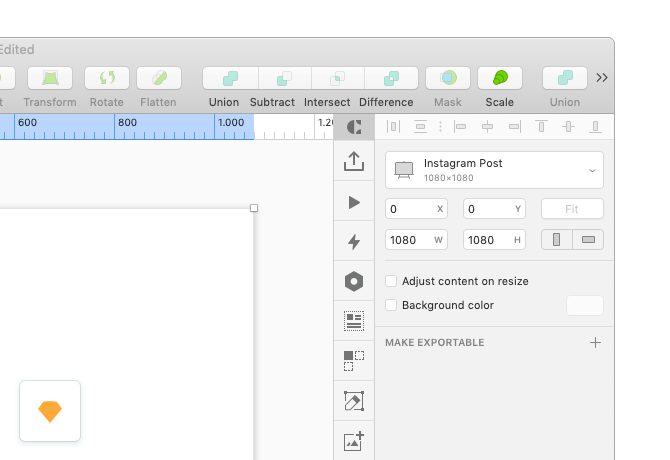This screenshot has width=670, height=460.
Task: Add export via Make Exportable plus
Action: 595,343
